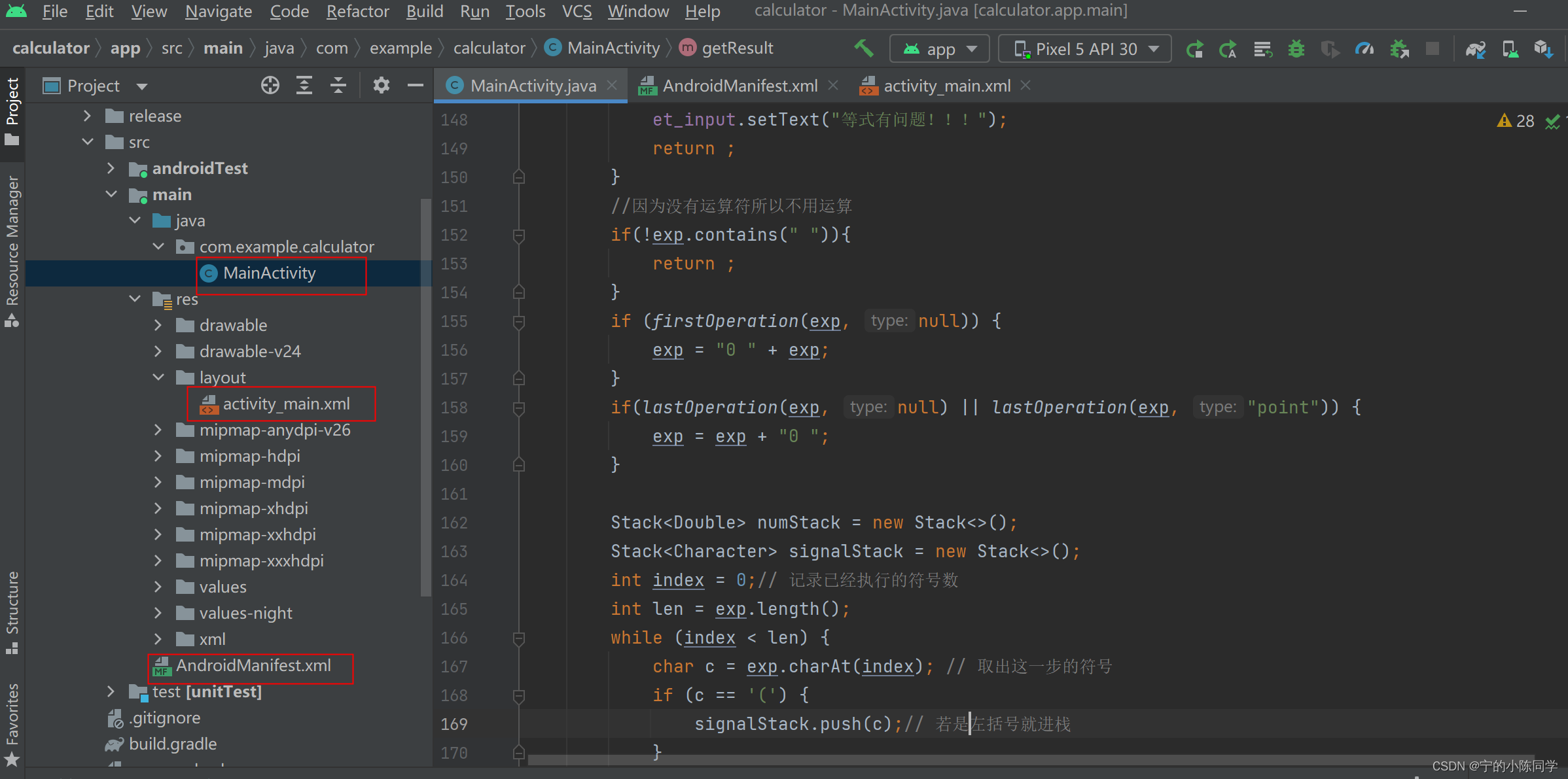This screenshot has height=779, width=1568.
Task: Click calculator root in the breadcrumb bar
Action: point(51,48)
